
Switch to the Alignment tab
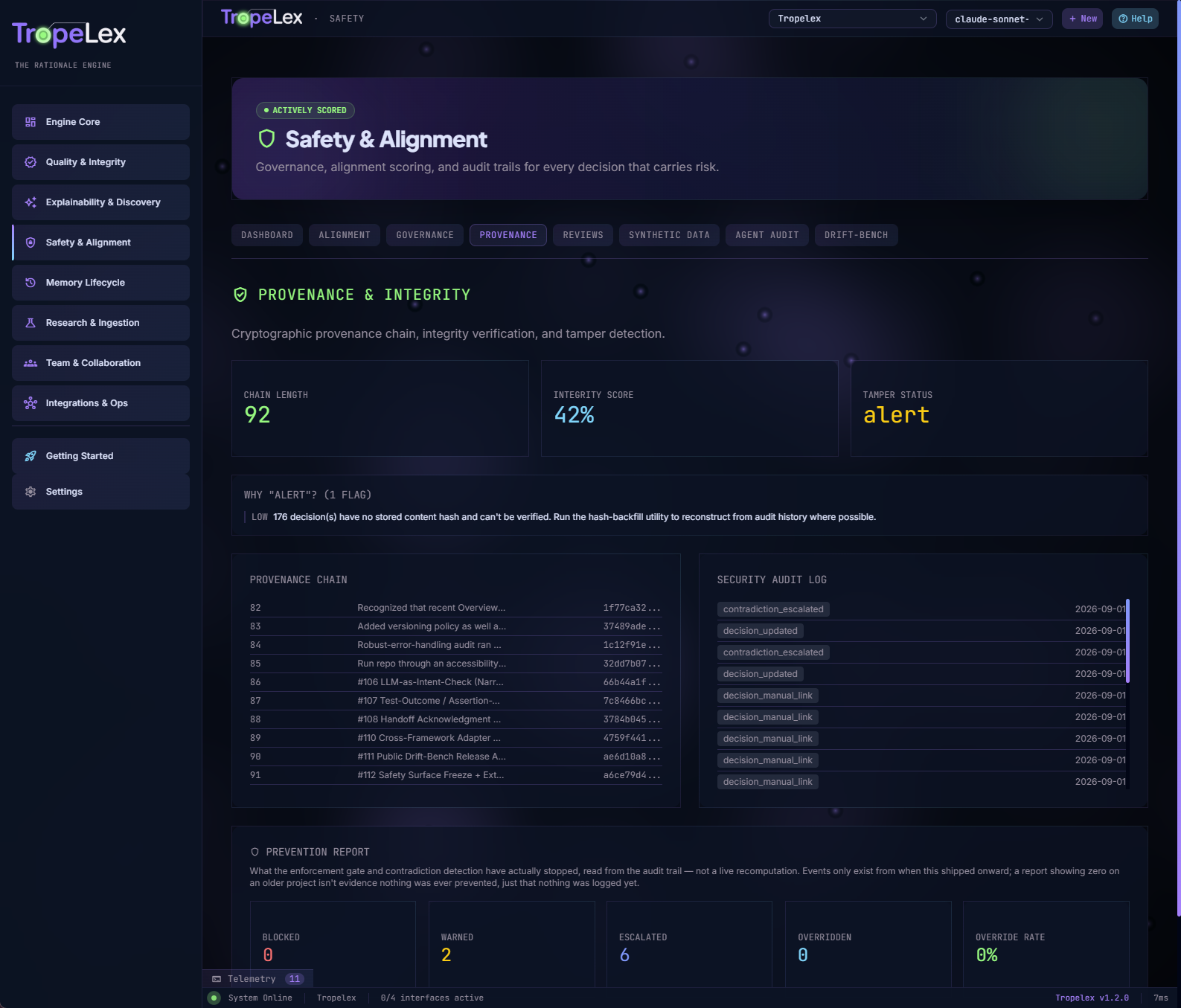[x=345, y=235]
